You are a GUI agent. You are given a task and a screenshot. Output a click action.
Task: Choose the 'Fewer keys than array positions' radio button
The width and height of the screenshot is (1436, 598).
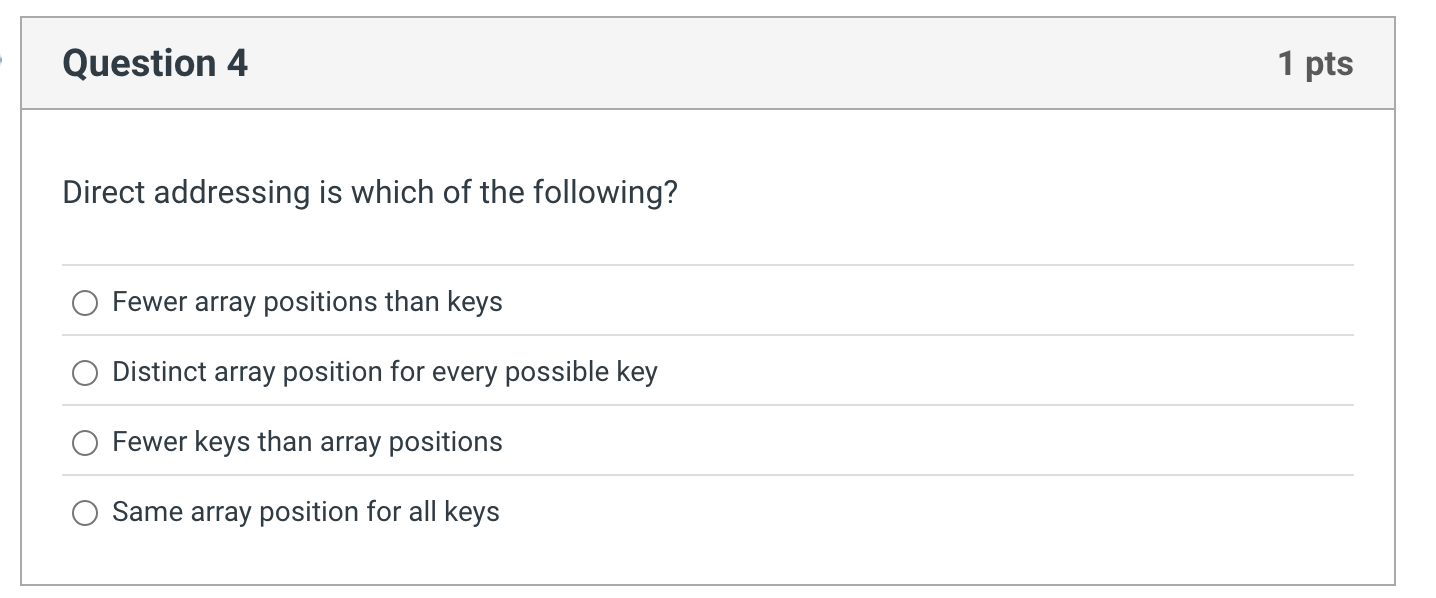(85, 442)
